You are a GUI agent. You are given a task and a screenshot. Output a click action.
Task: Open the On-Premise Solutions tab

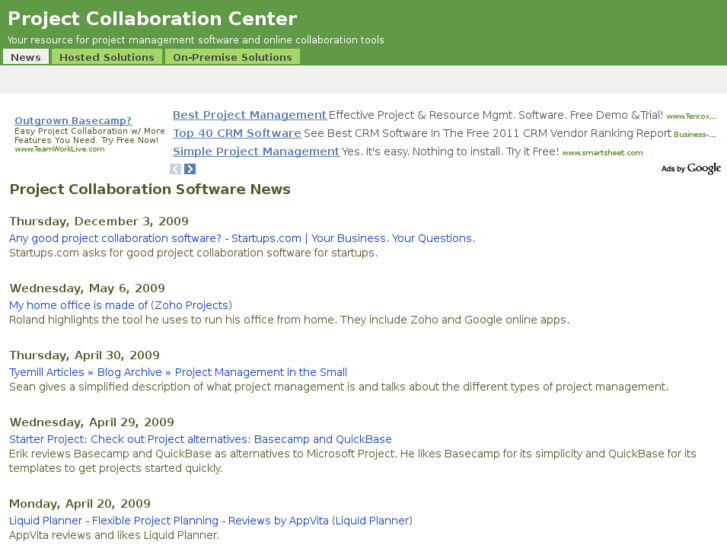pyautogui.click(x=232, y=57)
